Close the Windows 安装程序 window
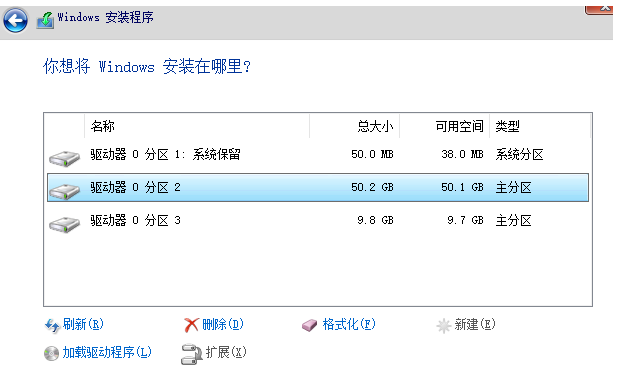Viewport: 624px width, 374px height. click(599, 10)
